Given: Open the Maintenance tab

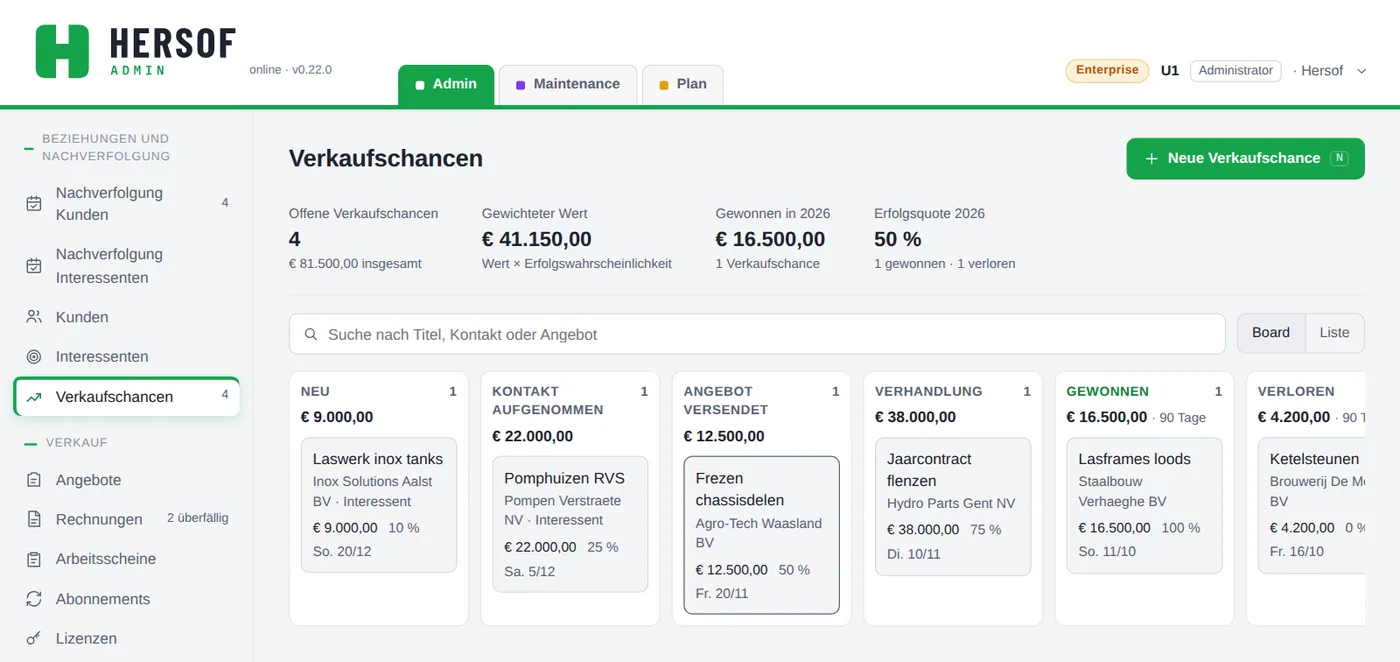Looking at the screenshot, I should 568,84.
